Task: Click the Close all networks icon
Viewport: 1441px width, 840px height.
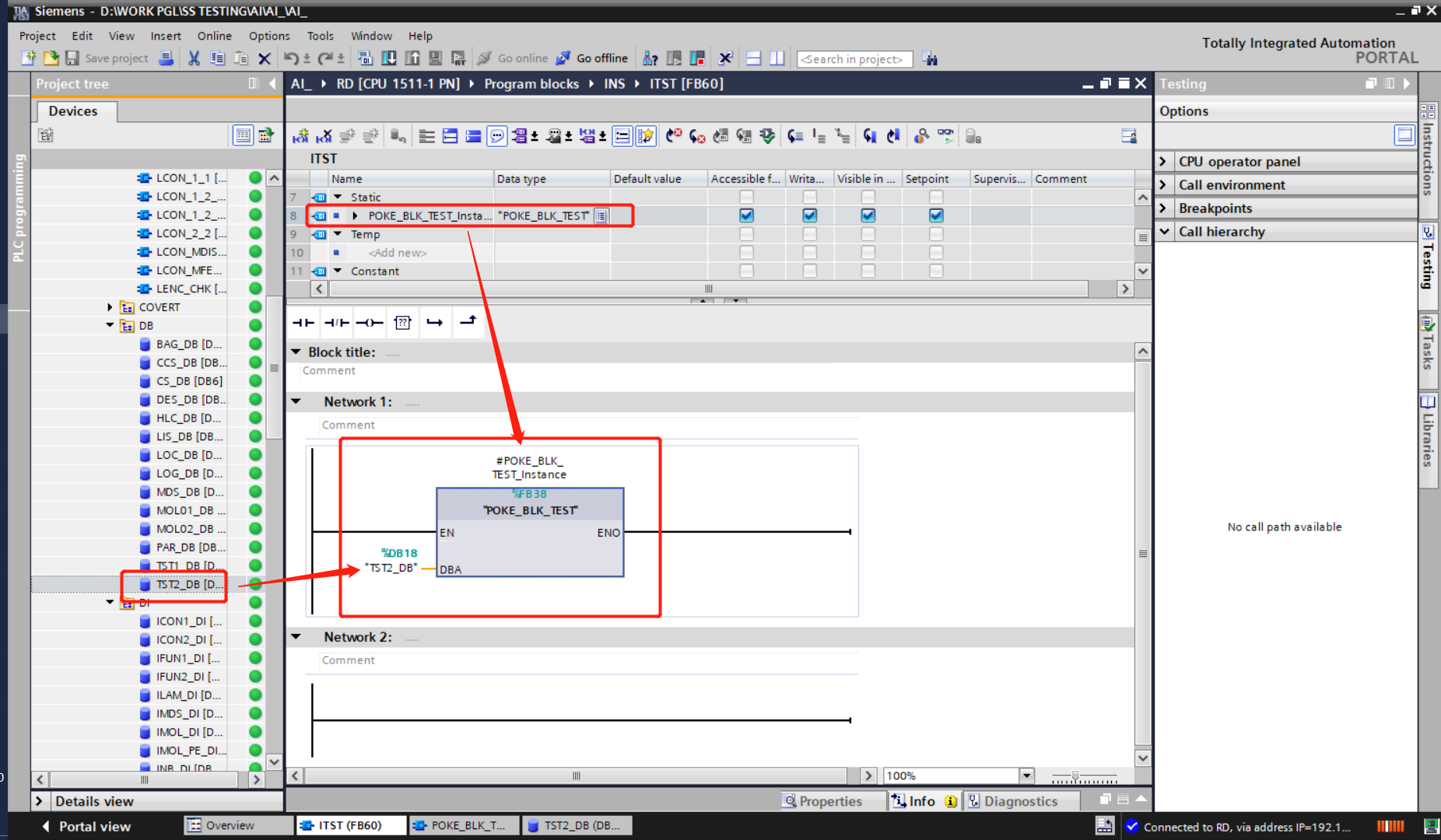Action: pyautogui.click(x=473, y=136)
